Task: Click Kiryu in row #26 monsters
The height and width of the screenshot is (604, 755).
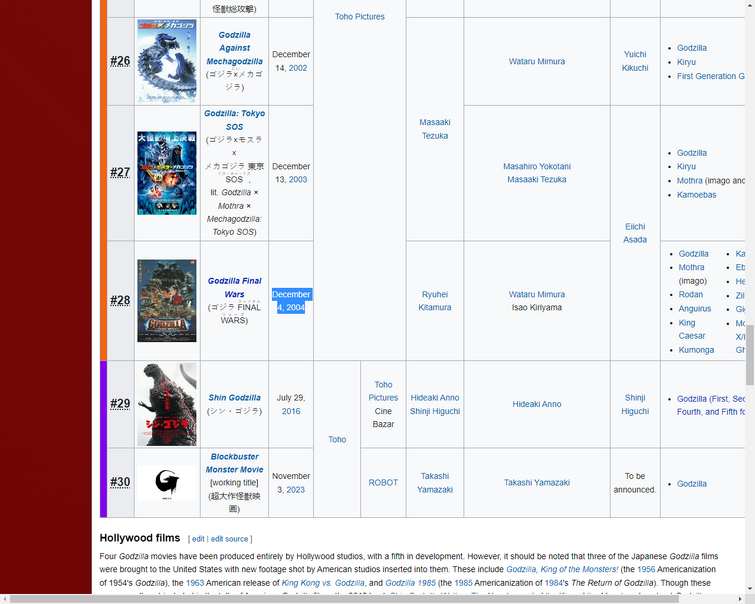Action: (x=686, y=62)
